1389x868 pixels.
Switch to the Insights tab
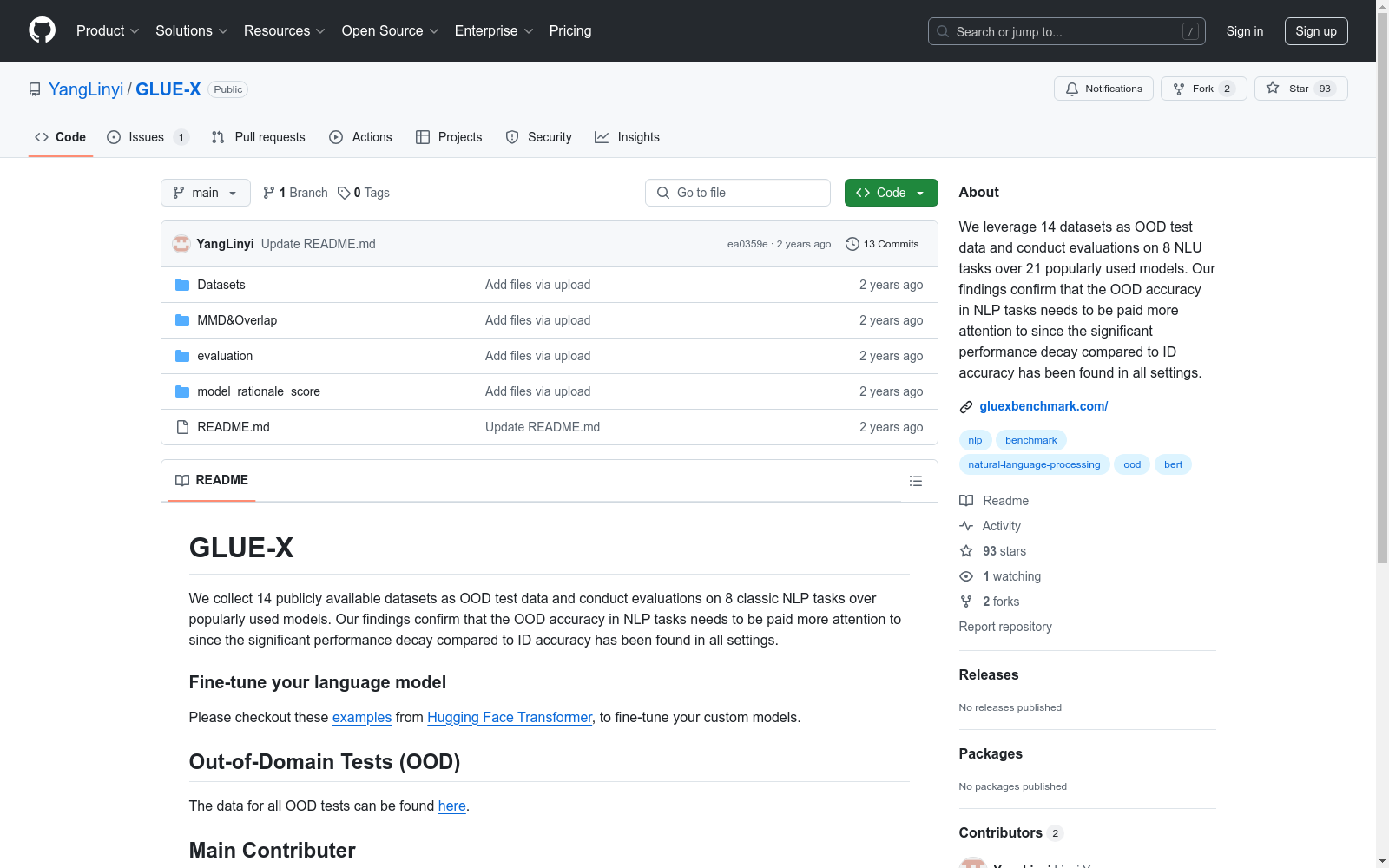627,137
